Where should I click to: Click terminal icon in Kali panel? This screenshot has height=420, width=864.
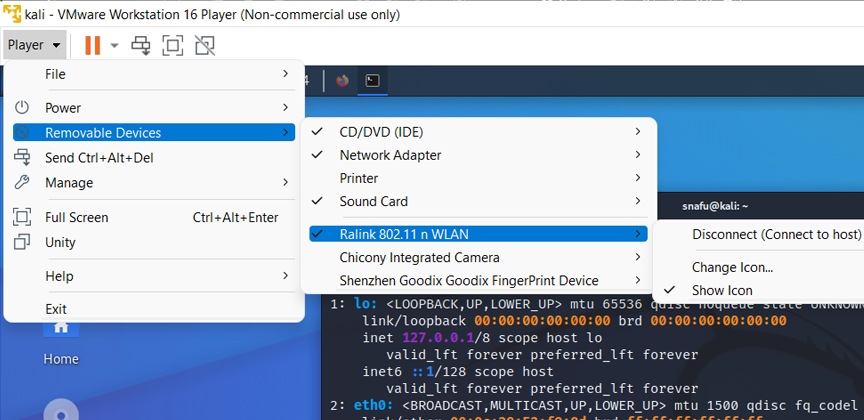(x=373, y=81)
